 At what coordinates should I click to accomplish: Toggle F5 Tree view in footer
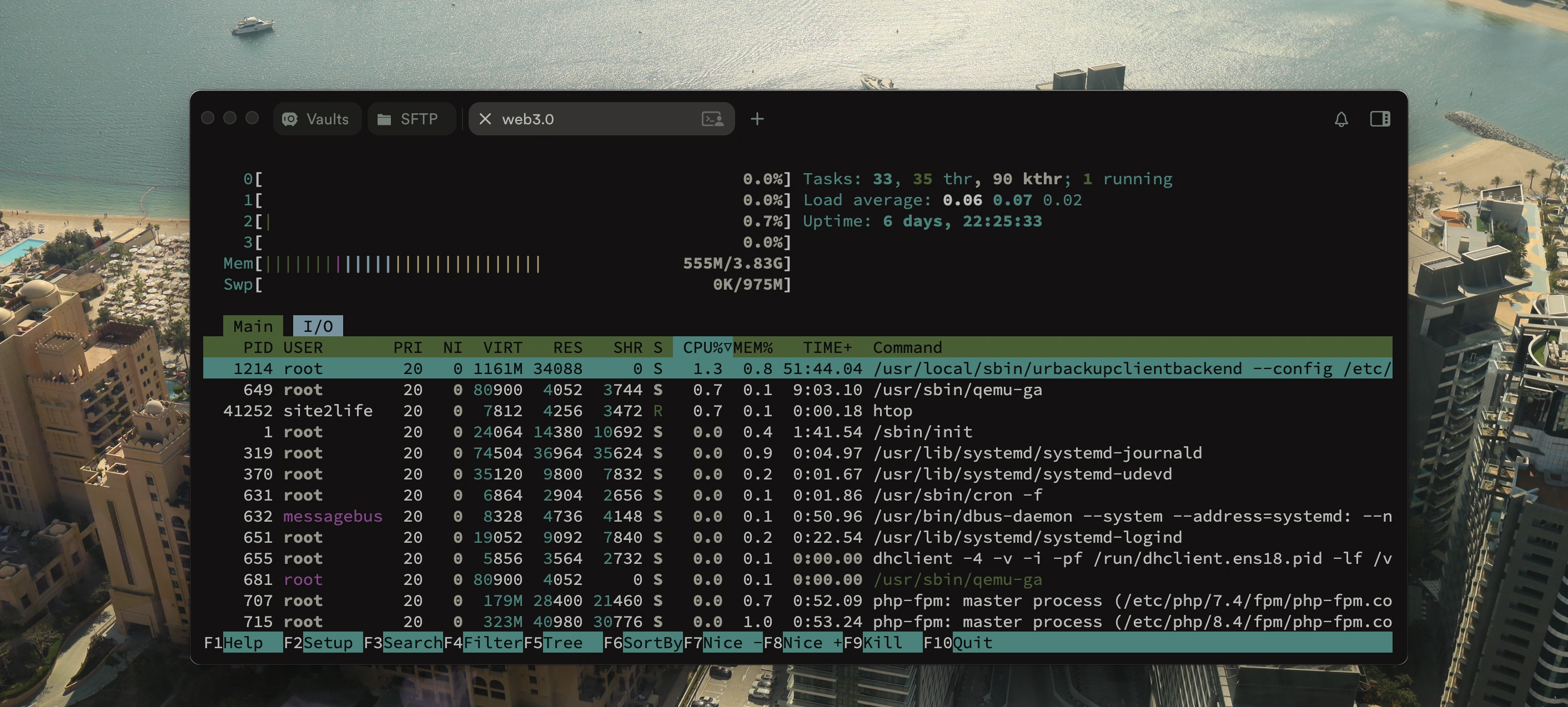(562, 643)
